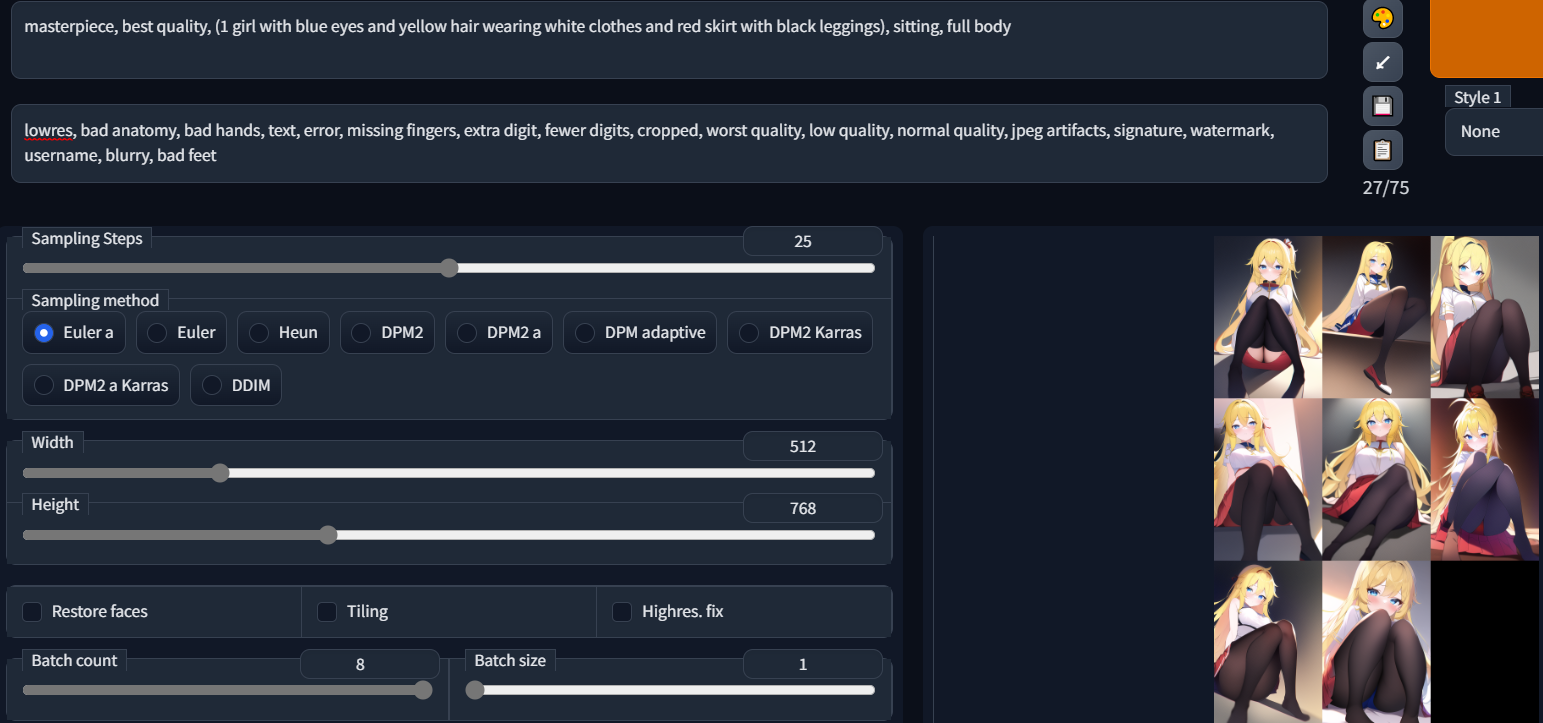Screen dimensions: 1543x723
Task: Click the orange Generate button
Action: pyautogui.click(x=1487, y=38)
